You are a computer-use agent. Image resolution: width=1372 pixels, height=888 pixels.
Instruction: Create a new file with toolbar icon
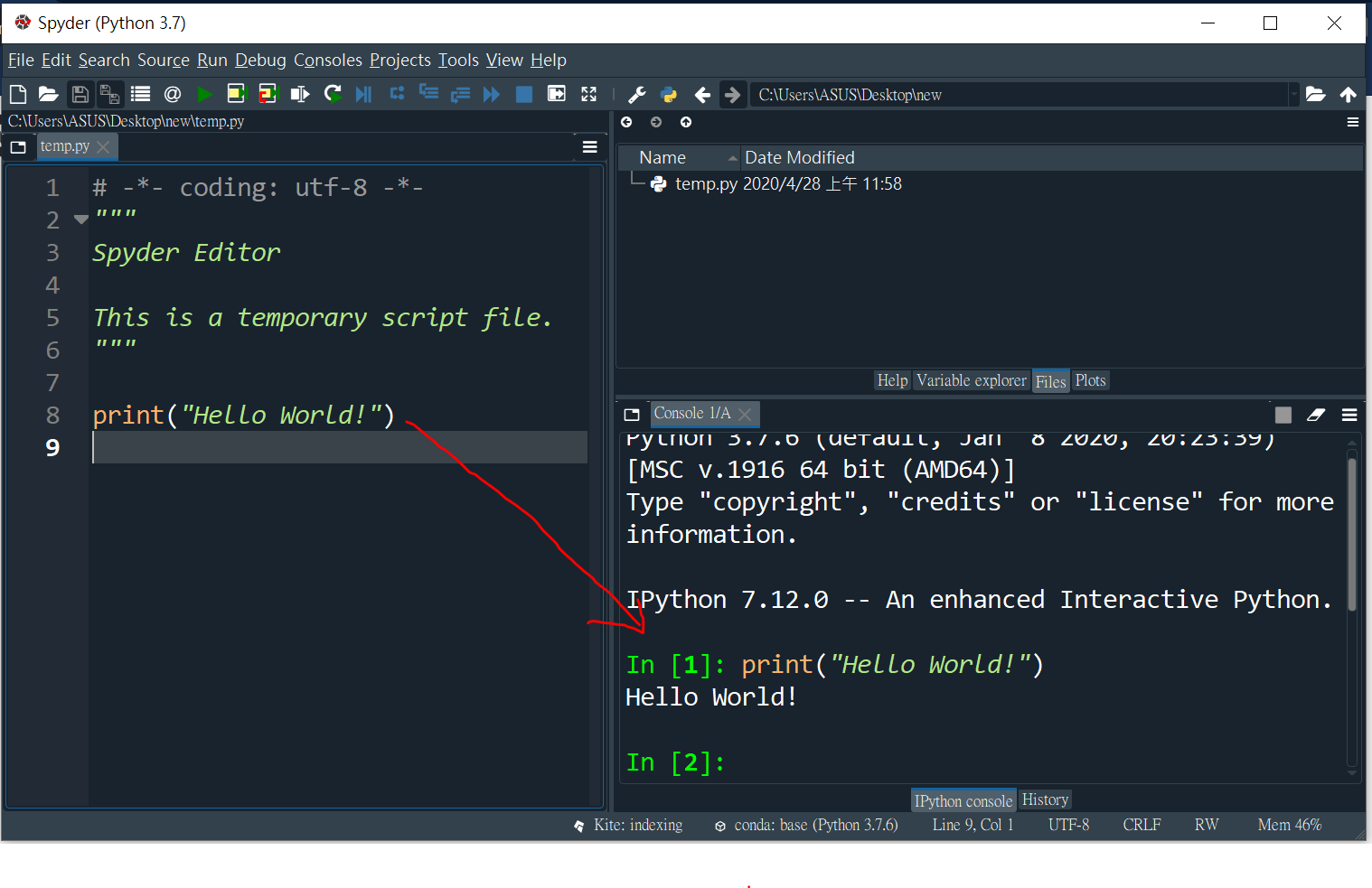coord(18,94)
